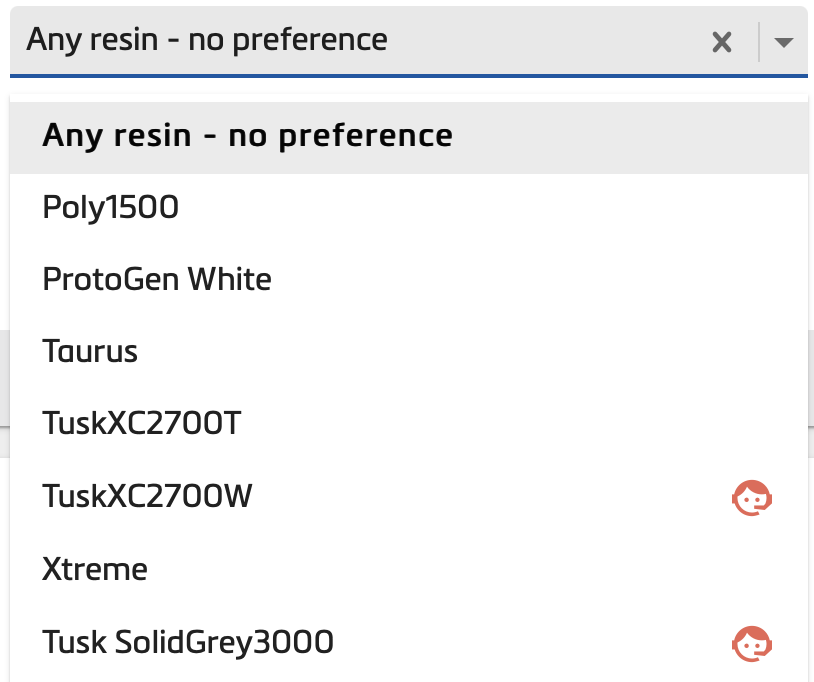Click the support headset icon beside Tusk SolidGrey3000

point(751,643)
